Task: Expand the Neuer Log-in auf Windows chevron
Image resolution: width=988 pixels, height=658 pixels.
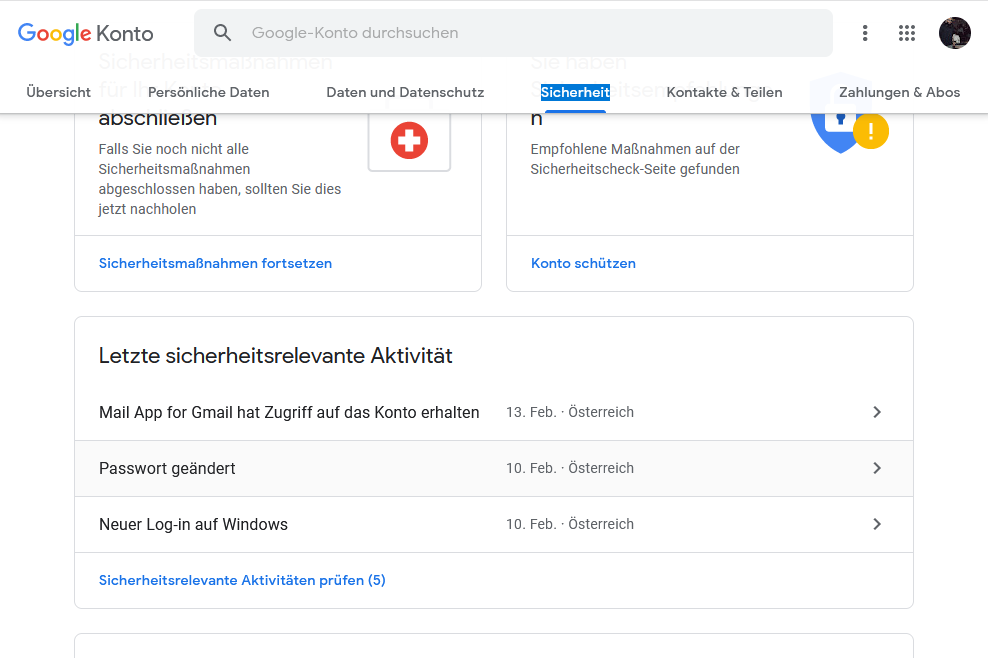Action: [877, 524]
